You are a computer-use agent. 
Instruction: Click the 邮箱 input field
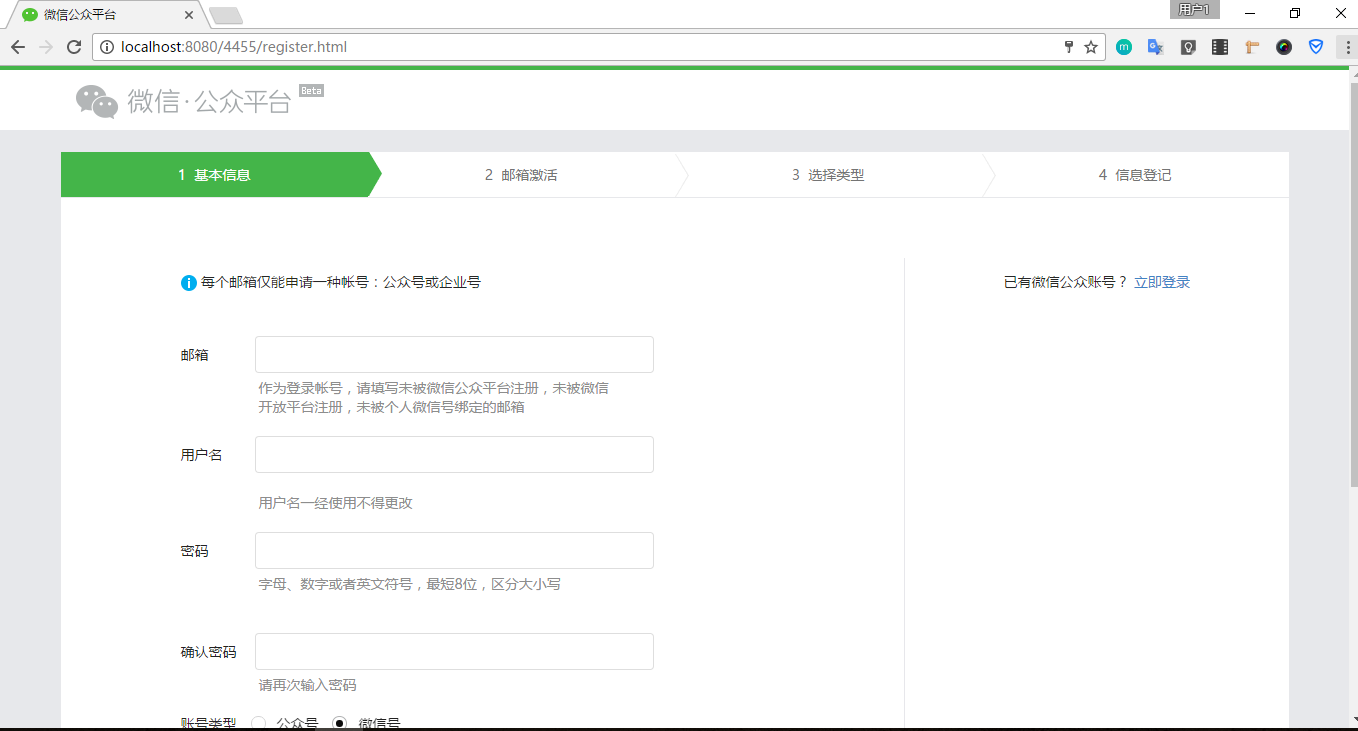[x=454, y=355]
